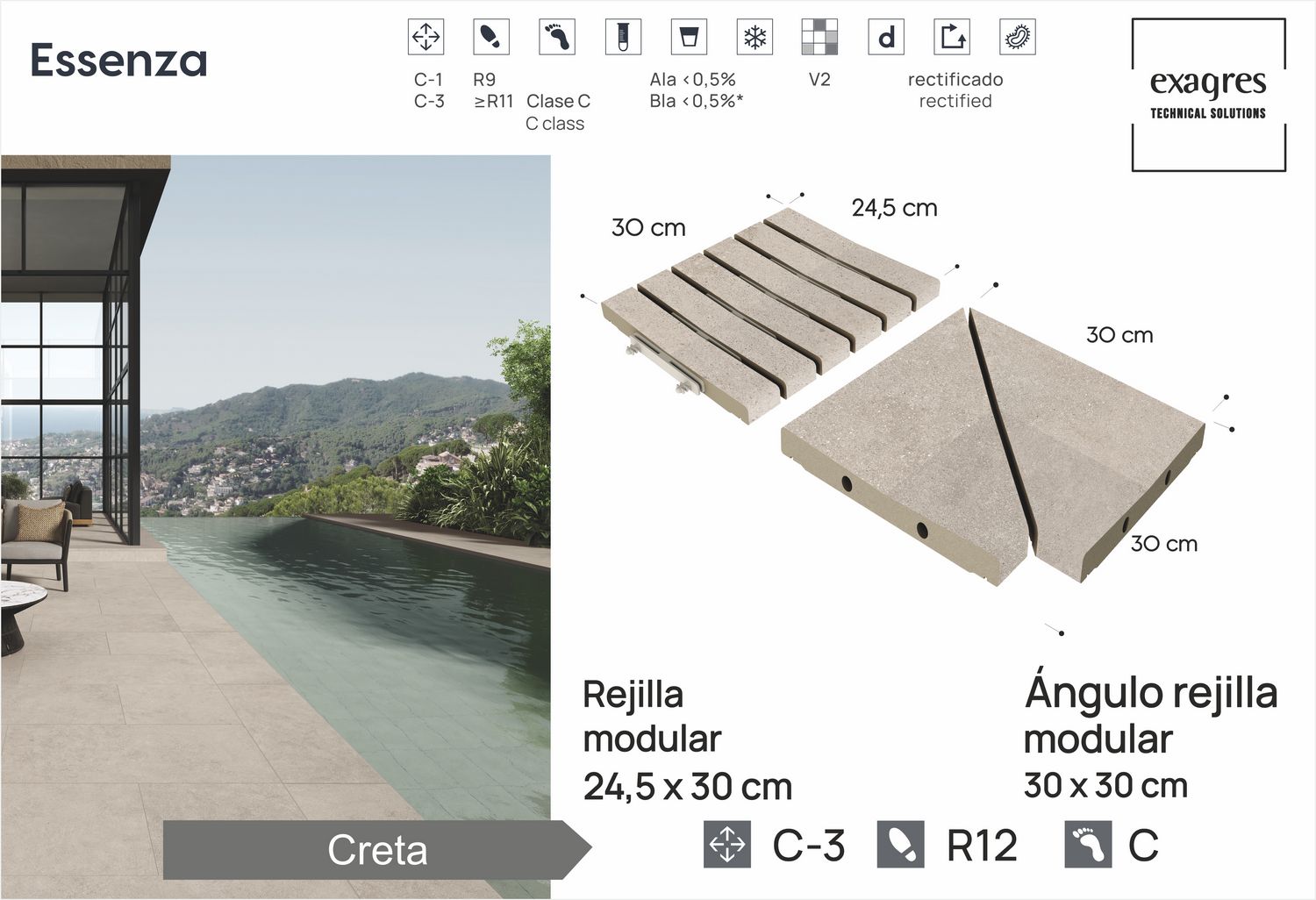1316x900 pixels.
Task: Click the Rejilla modular heading
Action: [x=652, y=716]
